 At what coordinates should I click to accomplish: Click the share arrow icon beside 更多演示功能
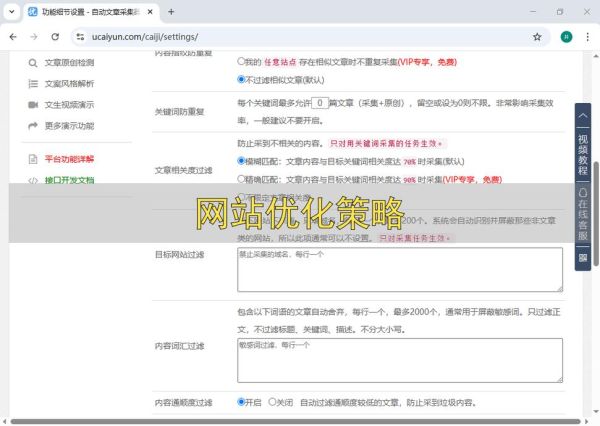point(33,126)
